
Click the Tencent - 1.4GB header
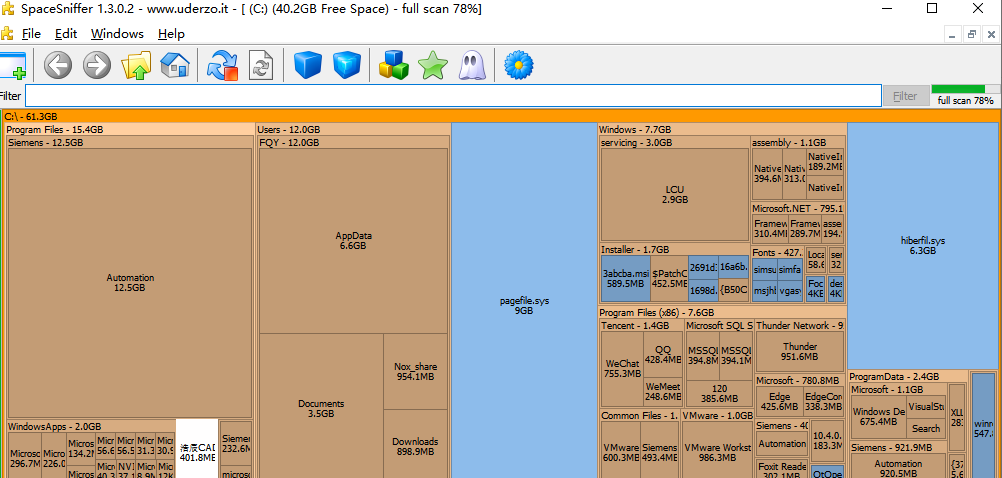click(x=641, y=325)
